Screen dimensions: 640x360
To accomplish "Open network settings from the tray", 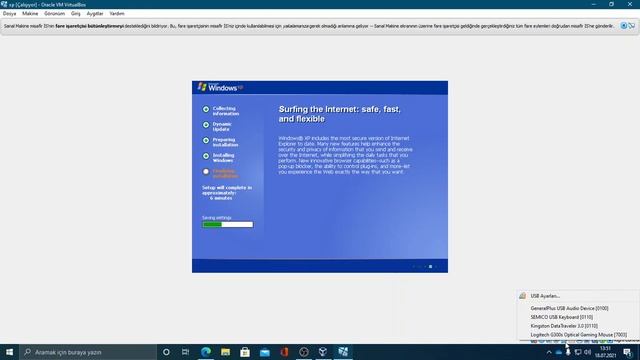I will (x=578, y=352).
